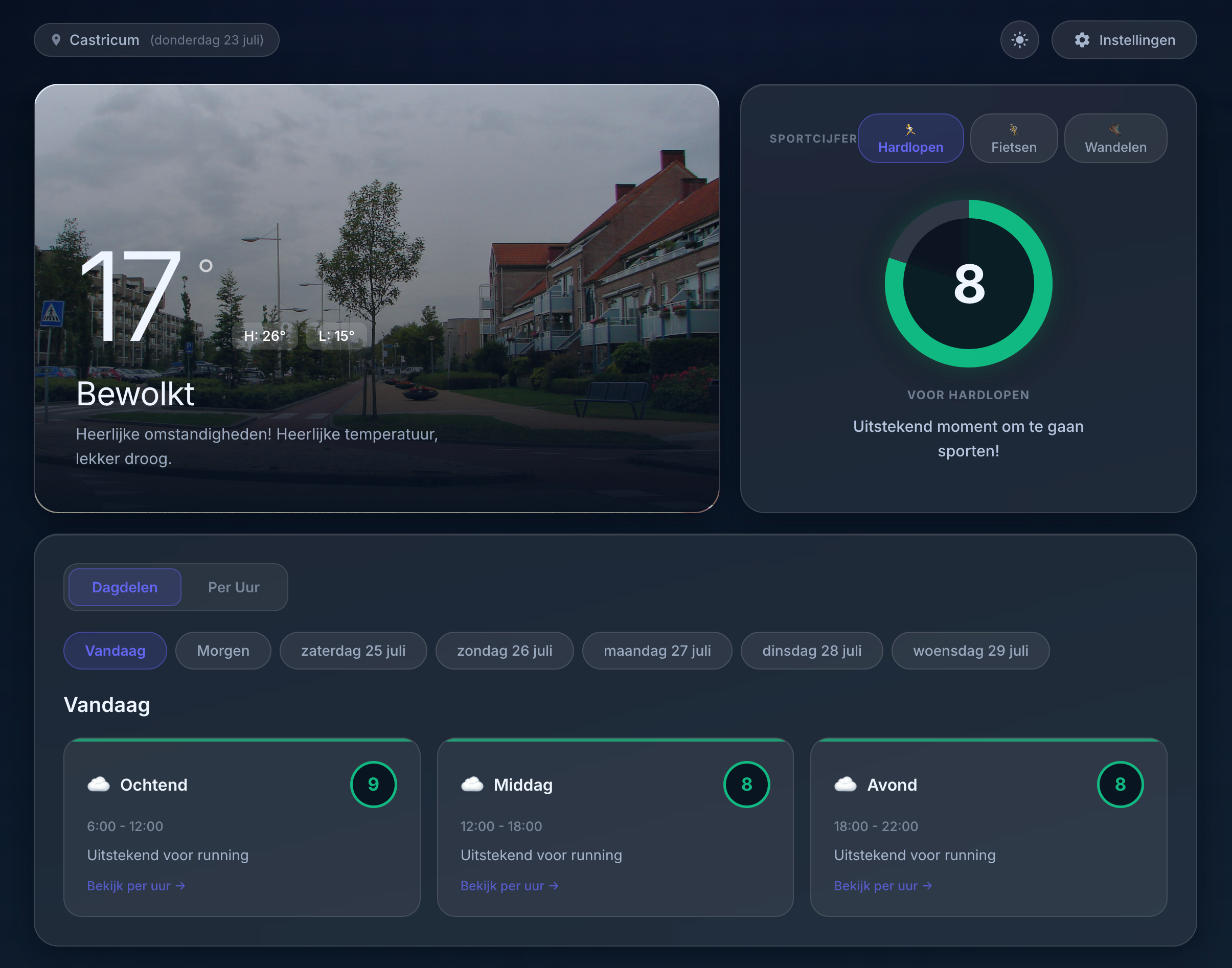1232x968 pixels.
Task: Click the cyclist icon in Fietsen
Action: pyautogui.click(x=1014, y=130)
